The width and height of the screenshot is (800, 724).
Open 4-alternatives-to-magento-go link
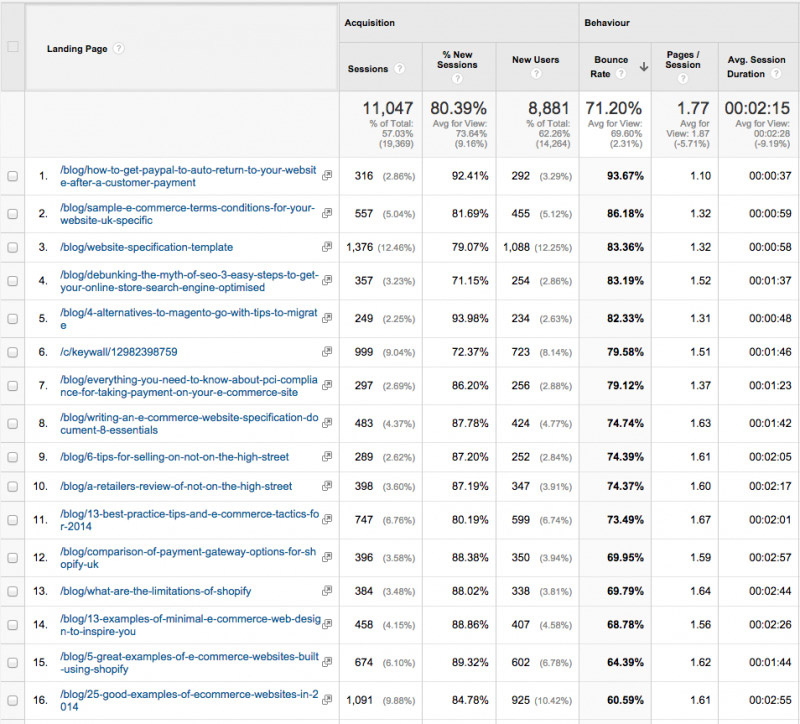[189, 319]
